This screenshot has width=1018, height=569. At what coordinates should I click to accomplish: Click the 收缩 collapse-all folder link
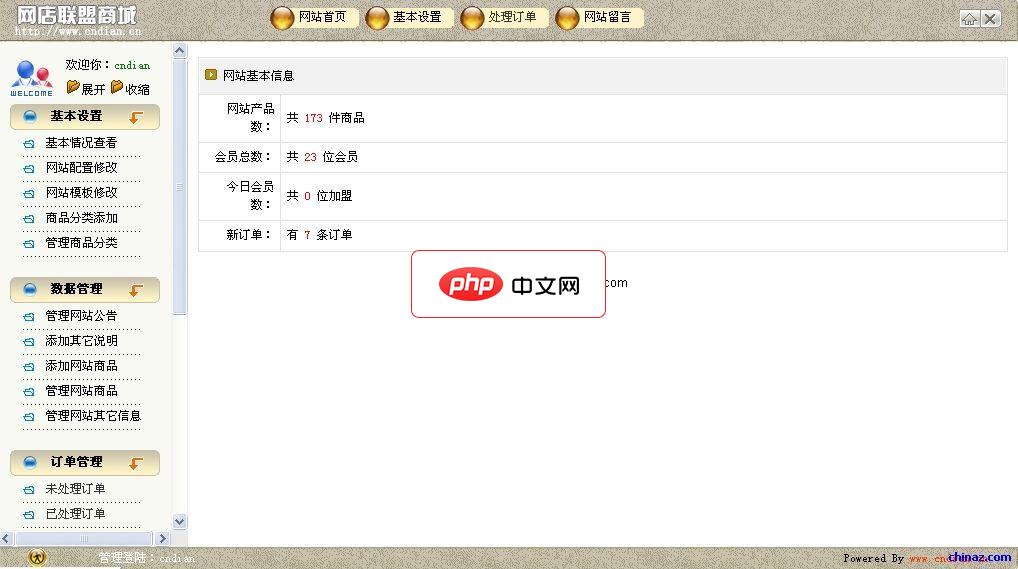pos(130,88)
